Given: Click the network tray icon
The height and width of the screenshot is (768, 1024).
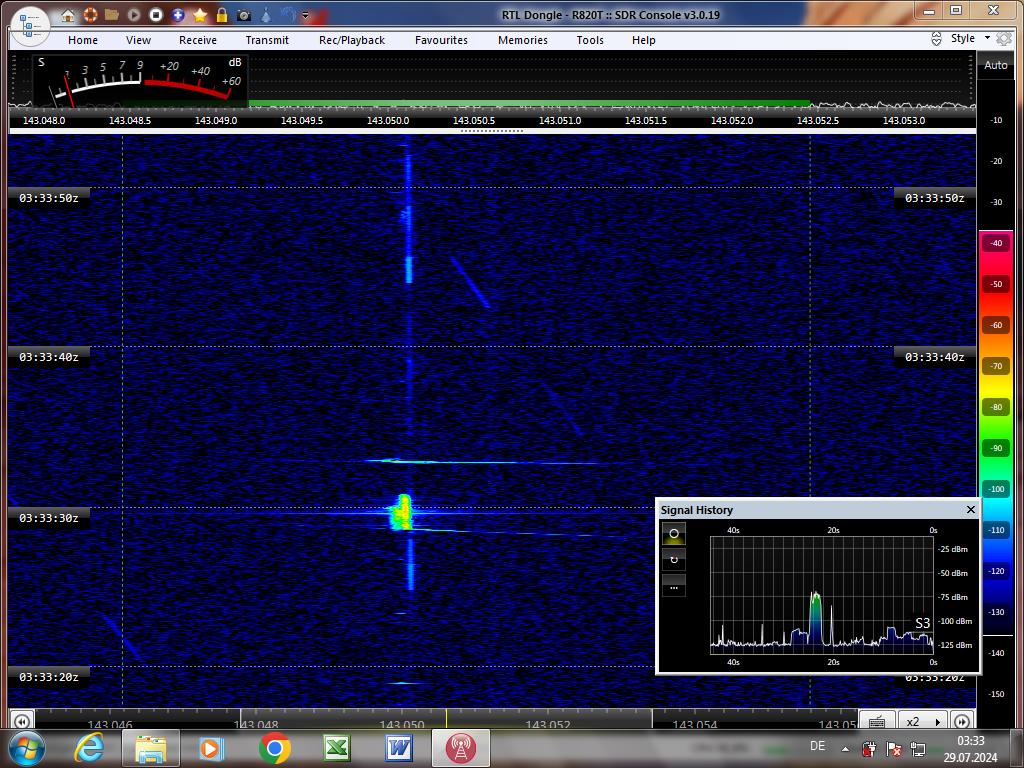Looking at the screenshot, I should 918,748.
